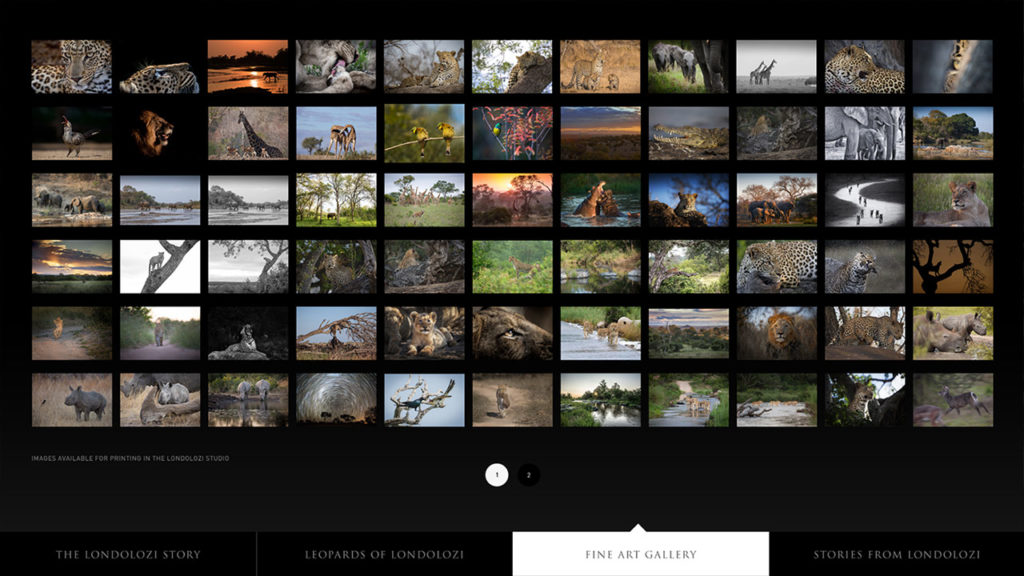Open Stories from Londolozi tab

tap(896, 554)
